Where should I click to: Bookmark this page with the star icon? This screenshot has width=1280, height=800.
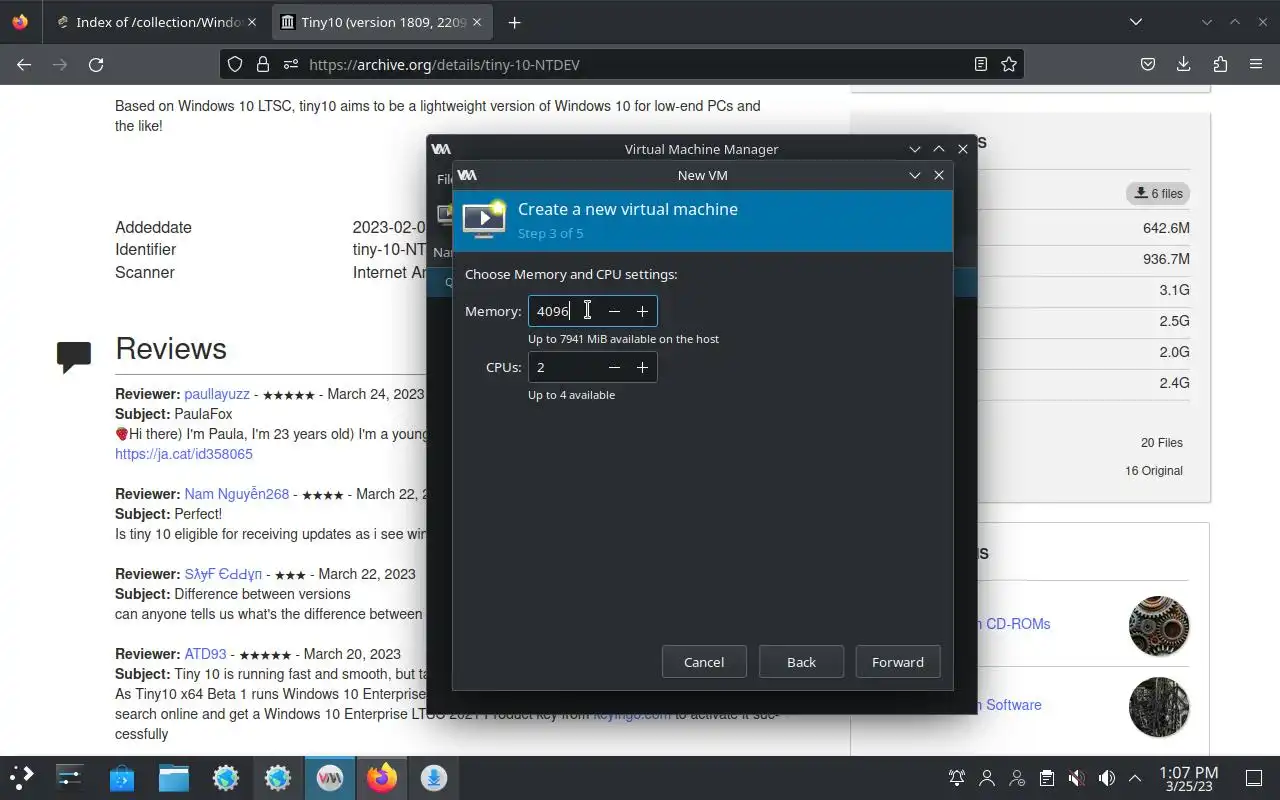(1009, 64)
